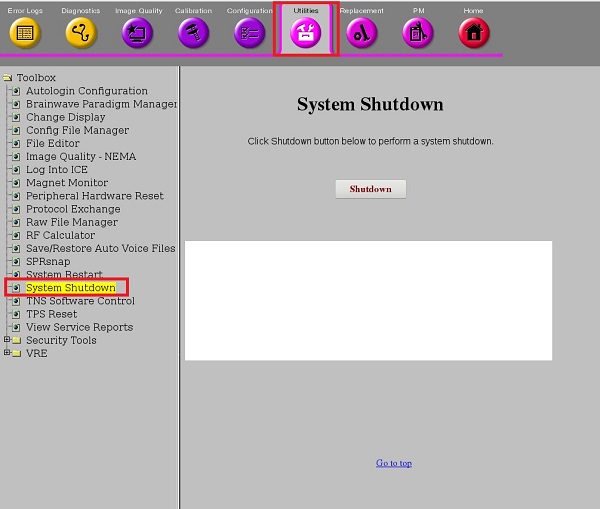Open the Error Logs icon

click(x=25, y=32)
